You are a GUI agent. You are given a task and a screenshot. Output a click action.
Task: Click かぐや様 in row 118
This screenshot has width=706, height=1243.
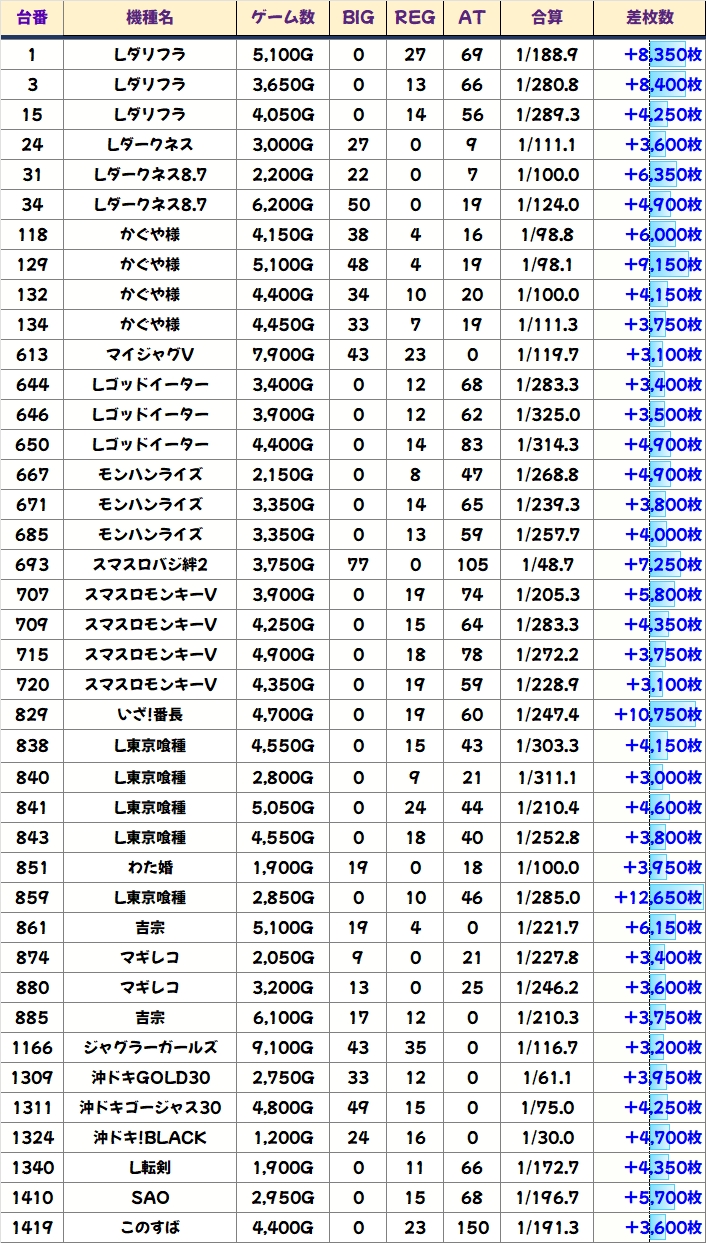tap(150, 234)
